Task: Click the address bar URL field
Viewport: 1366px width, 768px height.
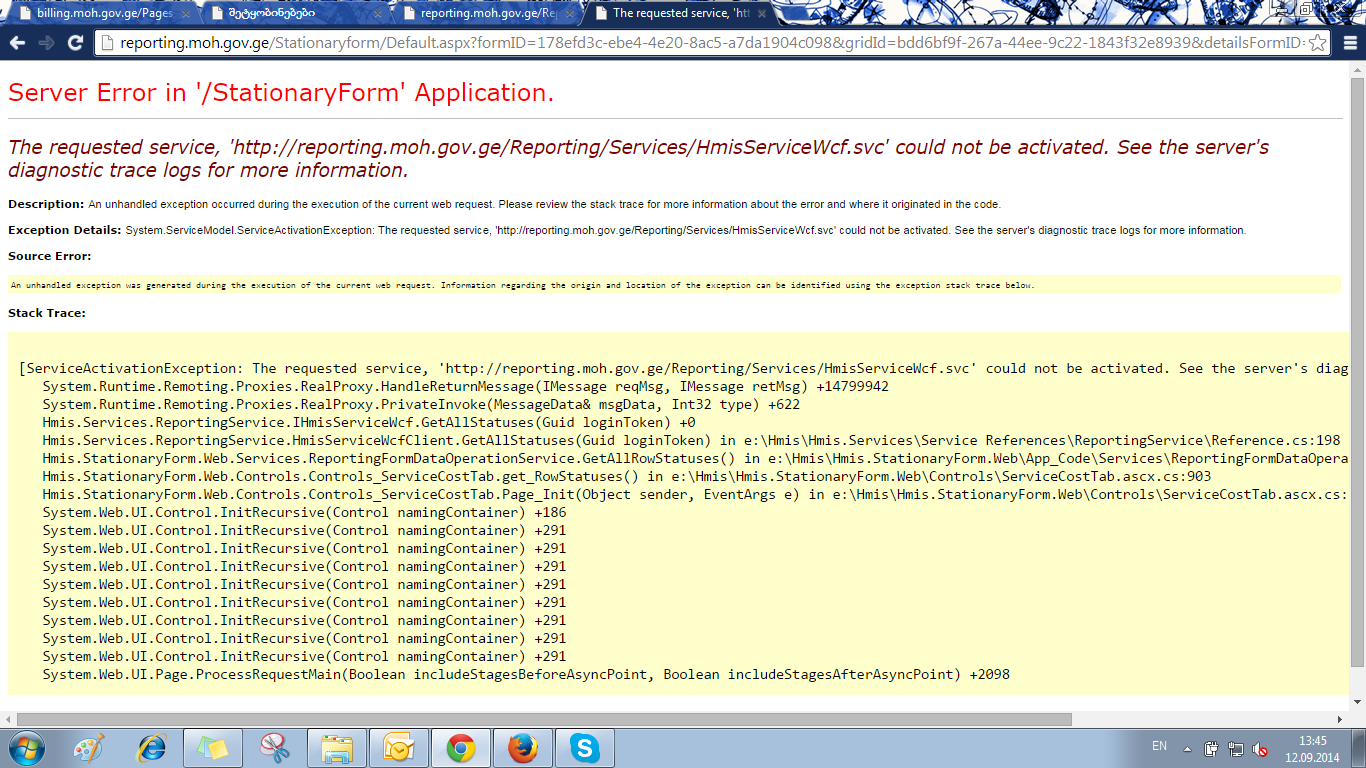Action: click(x=700, y=43)
